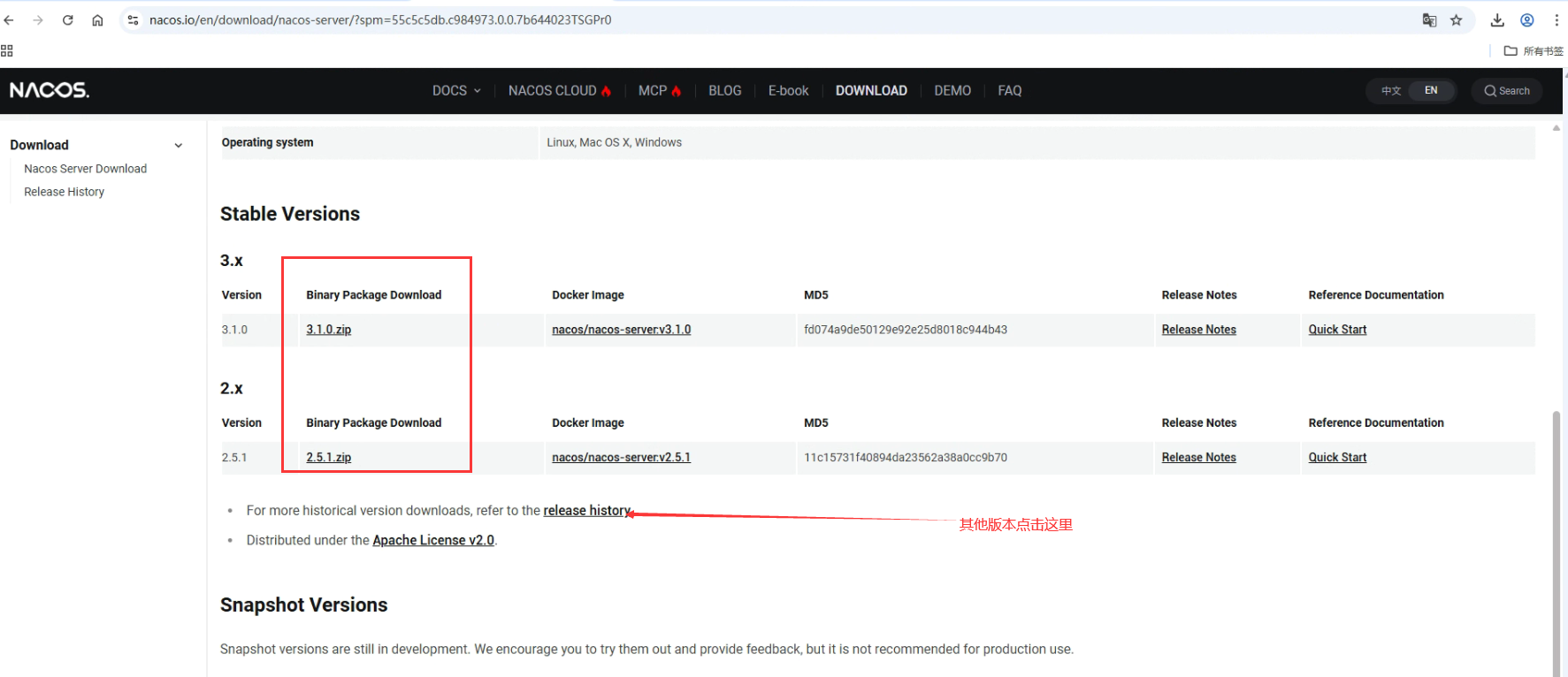Open the FAQ page

(x=1010, y=91)
